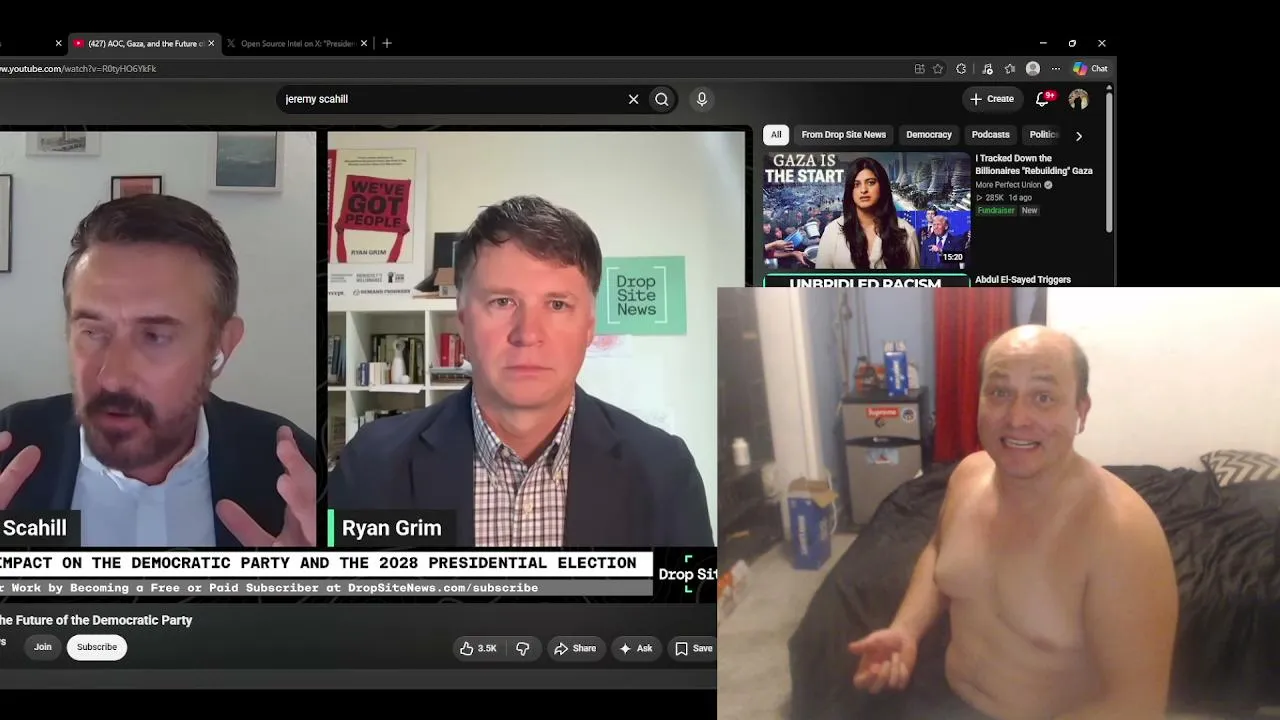1280x720 pixels.
Task: Click the video title about the Democratic Party
Action: tap(96, 620)
